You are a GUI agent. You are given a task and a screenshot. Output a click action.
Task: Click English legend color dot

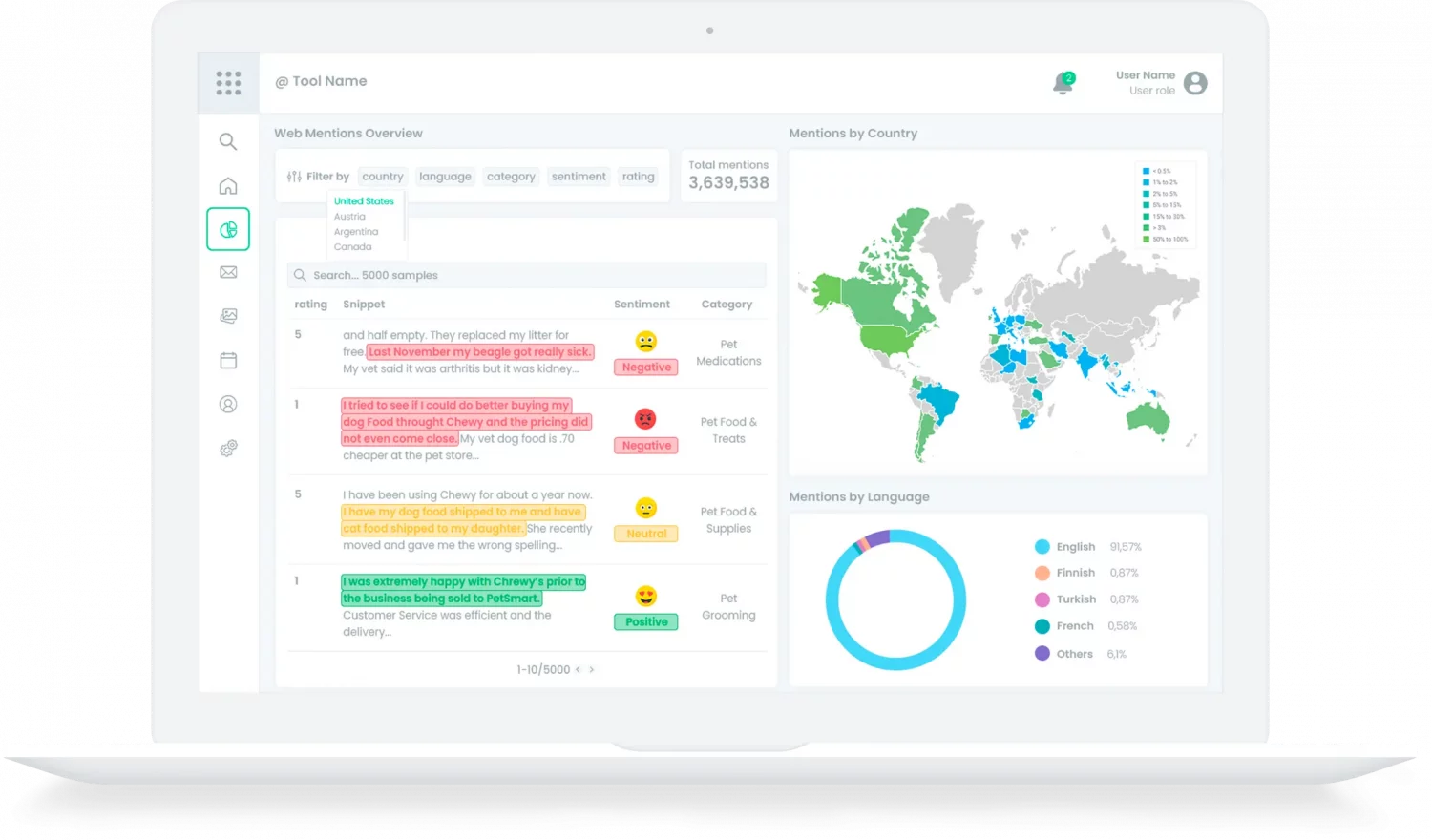pyautogui.click(x=1042, y=547)
